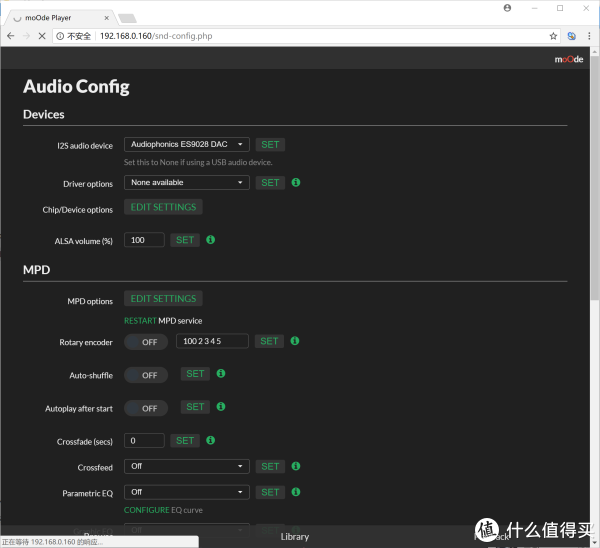Image resolution: width=600 pixels, height=548 pixels.
Task: Click SET button for I2S audio device
Action: coord(270,145)
